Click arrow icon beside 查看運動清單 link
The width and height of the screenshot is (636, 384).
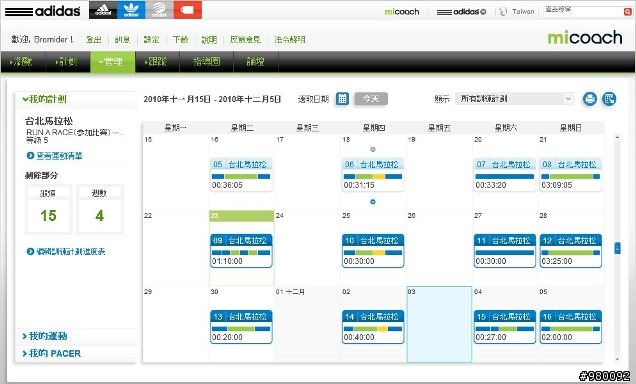coord(30,155)
